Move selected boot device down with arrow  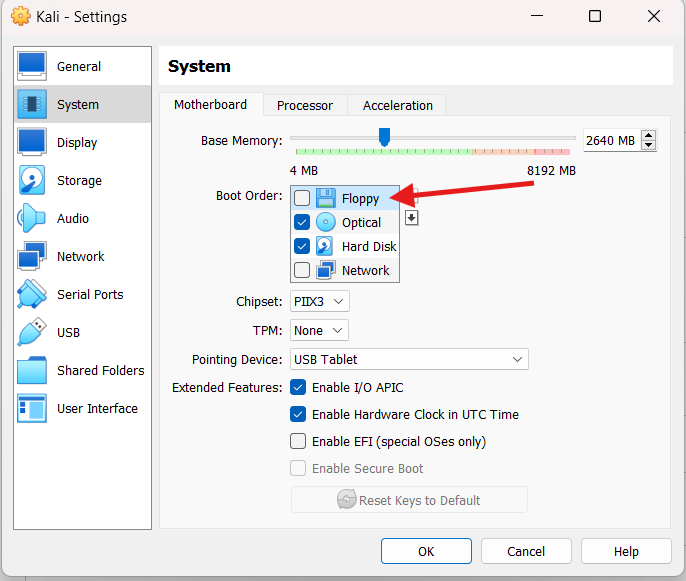pyautogui.click(x=411, y=217)
